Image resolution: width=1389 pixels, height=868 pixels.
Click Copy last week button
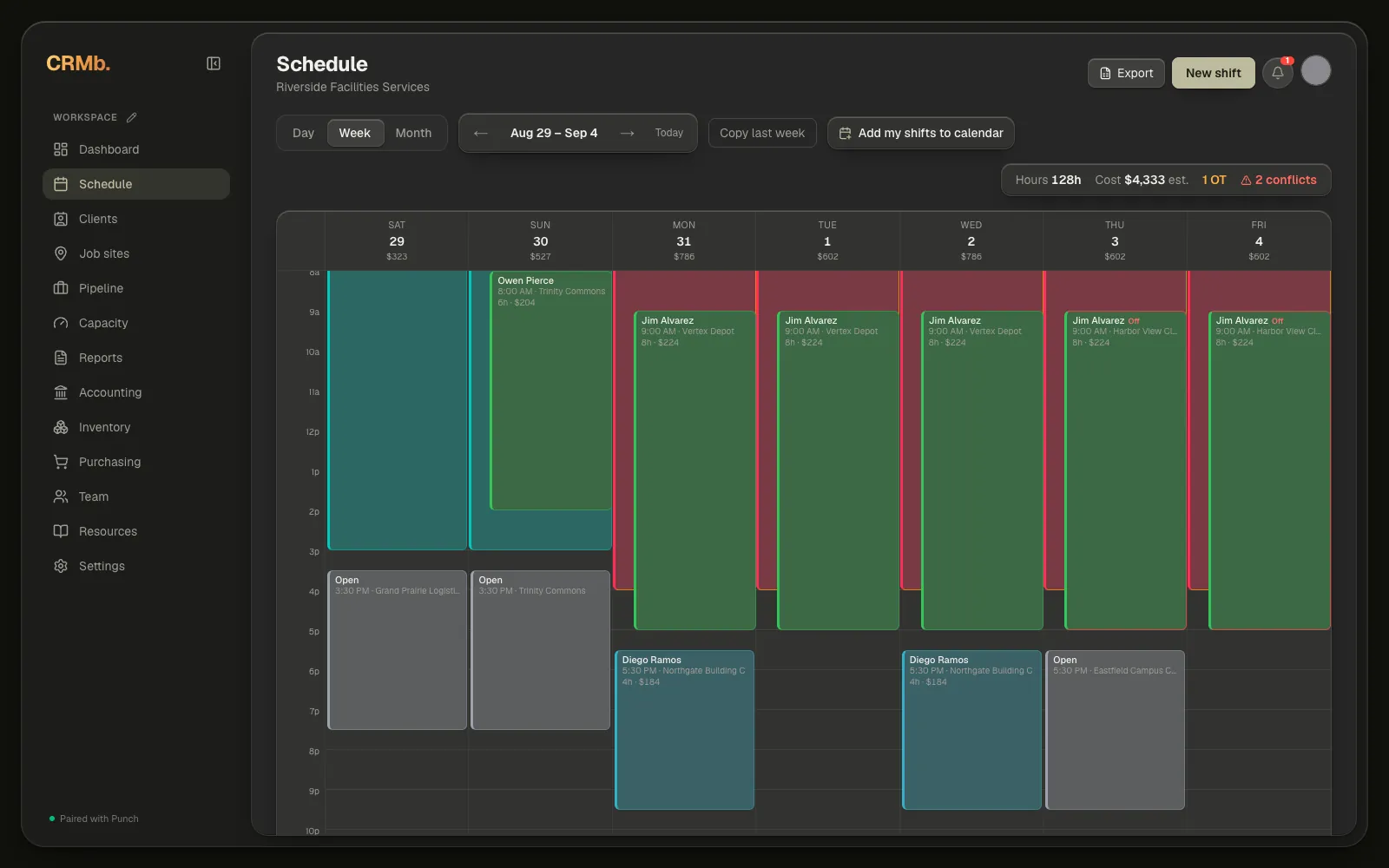click(762, 133)
